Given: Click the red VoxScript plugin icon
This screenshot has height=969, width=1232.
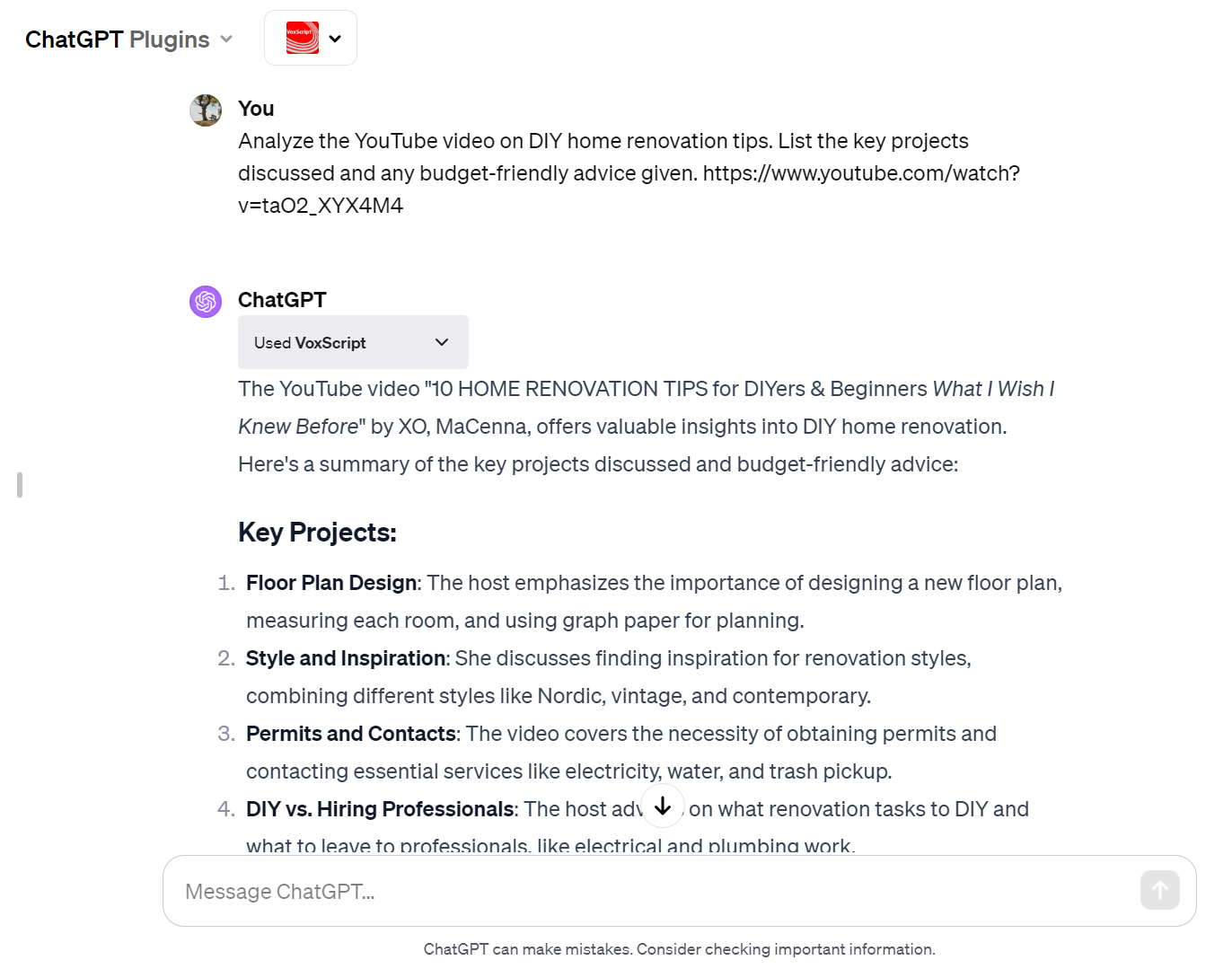Looking at the screenshot, I should click(303, 39).
